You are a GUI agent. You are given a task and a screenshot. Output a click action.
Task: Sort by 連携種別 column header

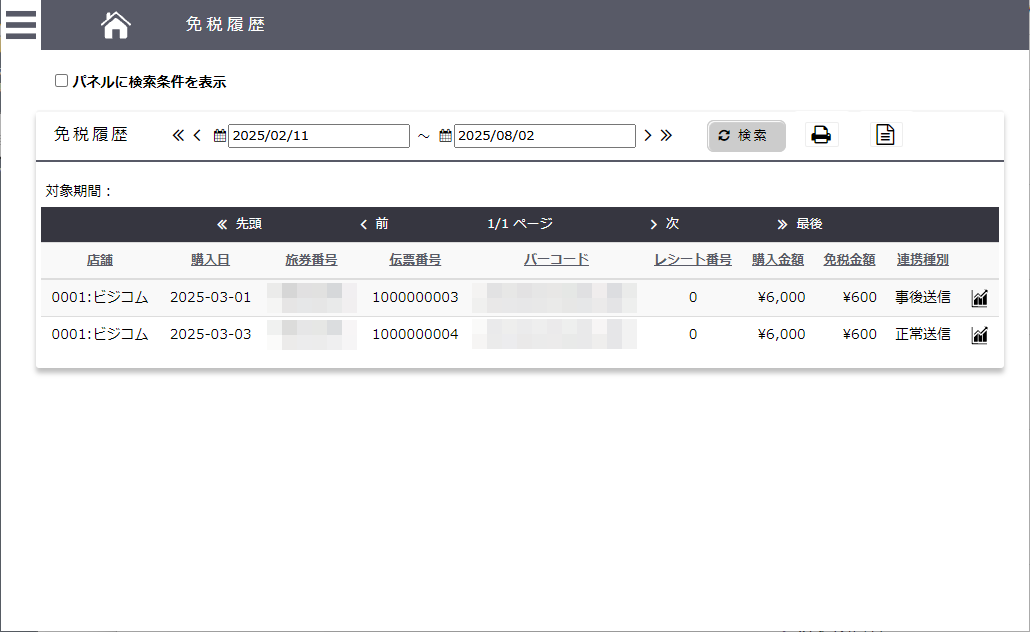click(923, 260)
